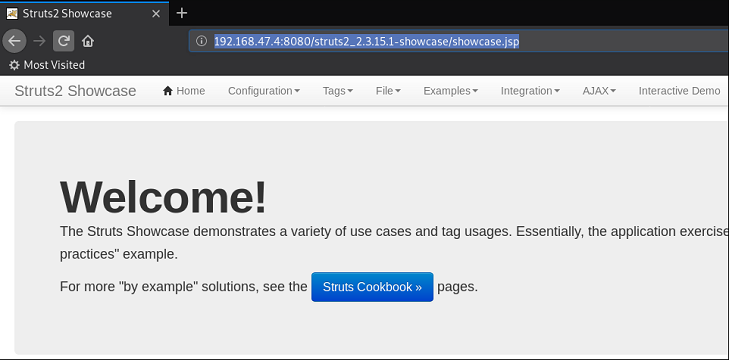Click the address bar URL field

pyautogui.click(x=457, y=41)
